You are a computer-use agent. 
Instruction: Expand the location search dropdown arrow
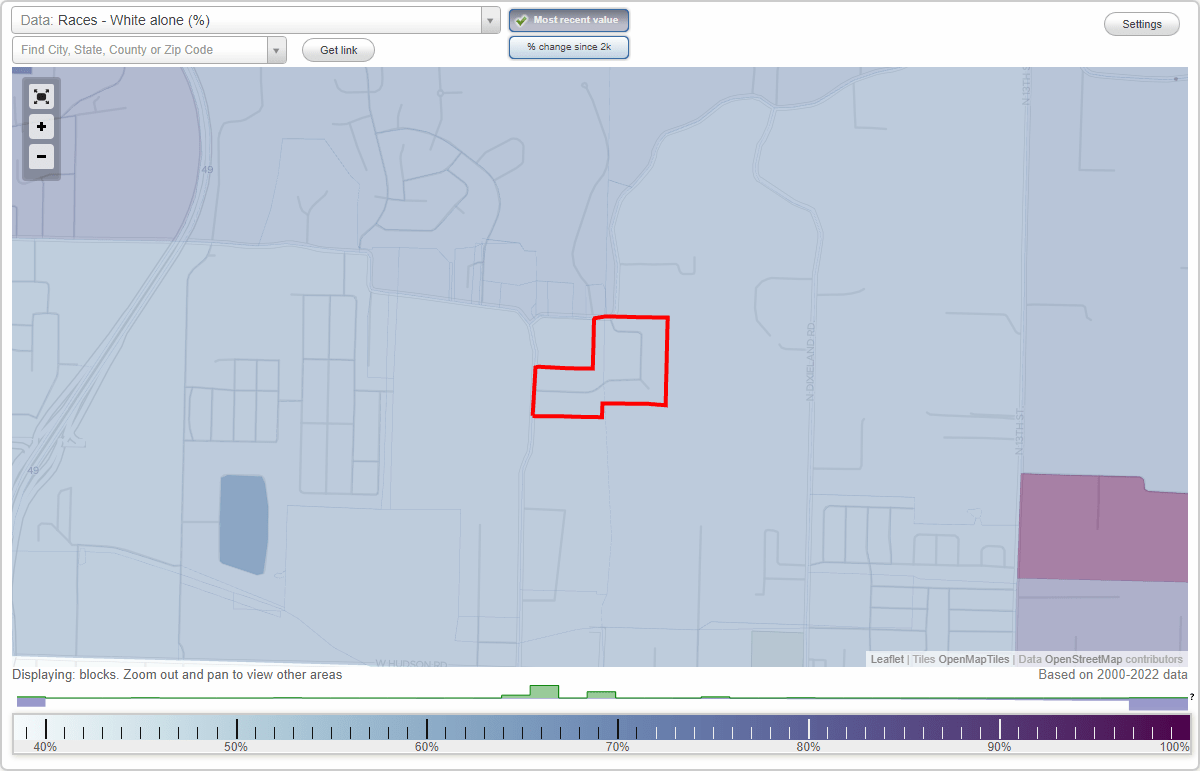[277, 49]
